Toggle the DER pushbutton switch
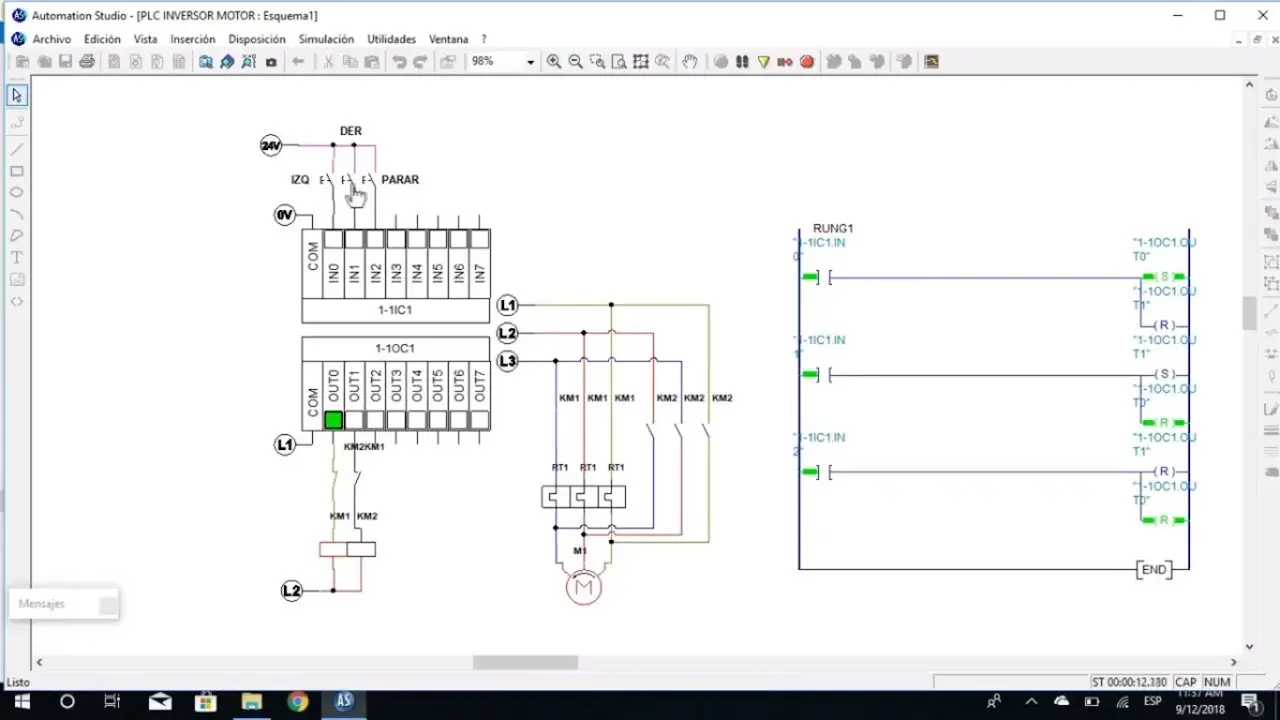The height and width of the screenshot is (720, 1280). click(x=350, y=180)
